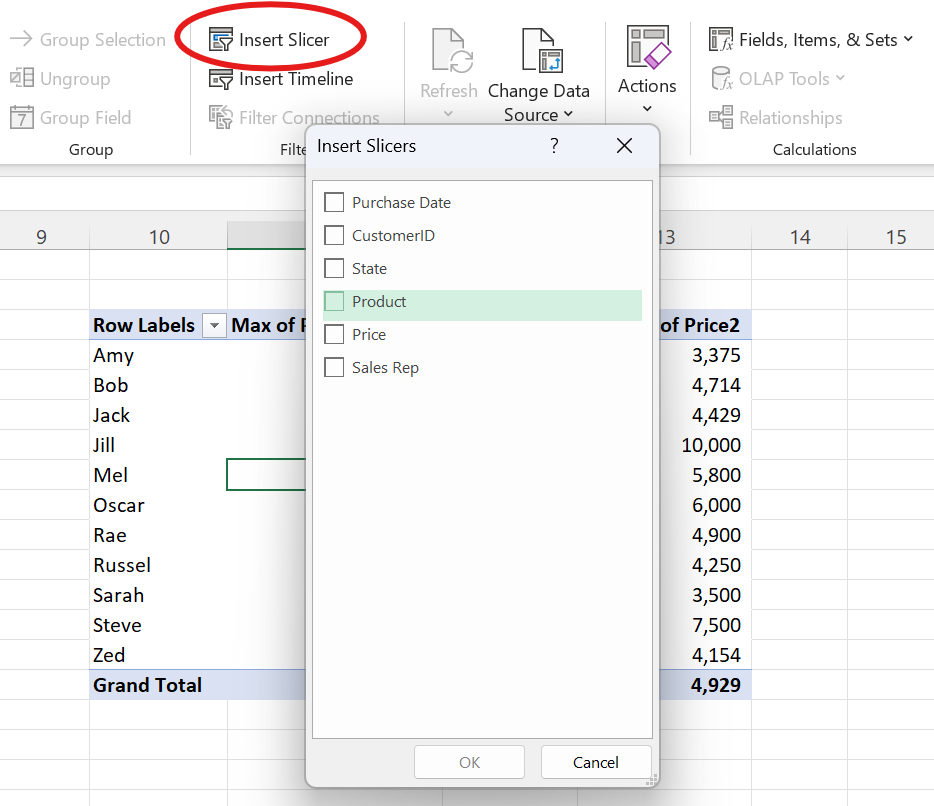Check the Product field checkbox
The width and height of the screenshot is (934, 806).
pos(334,301)
